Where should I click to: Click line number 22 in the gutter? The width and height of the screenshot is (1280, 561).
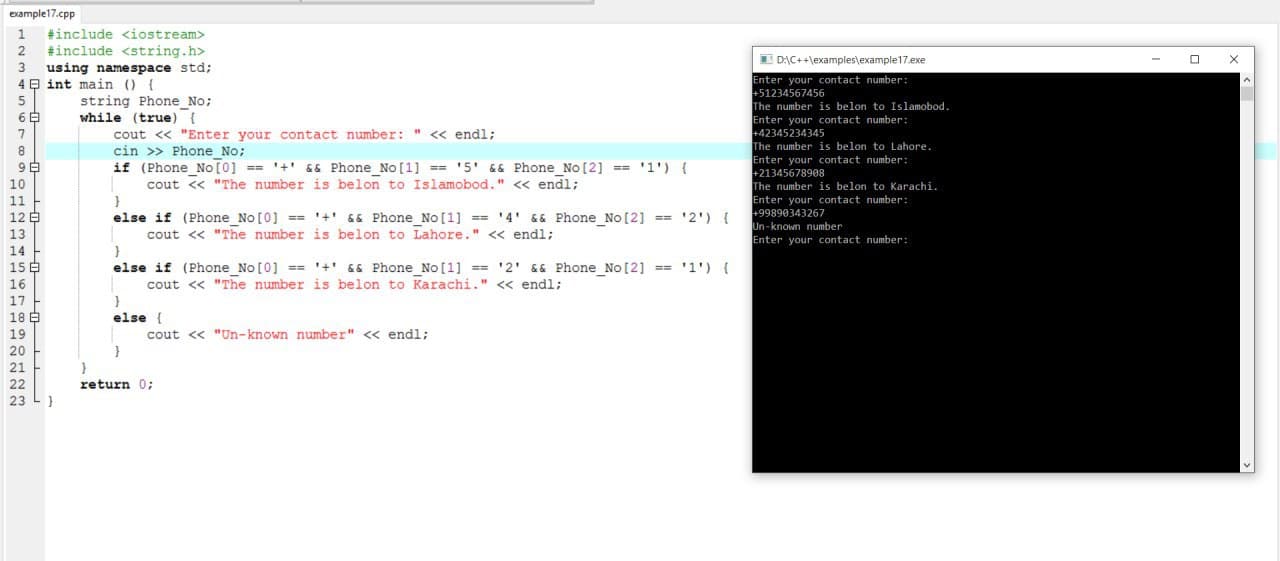(x=17, y=384)
